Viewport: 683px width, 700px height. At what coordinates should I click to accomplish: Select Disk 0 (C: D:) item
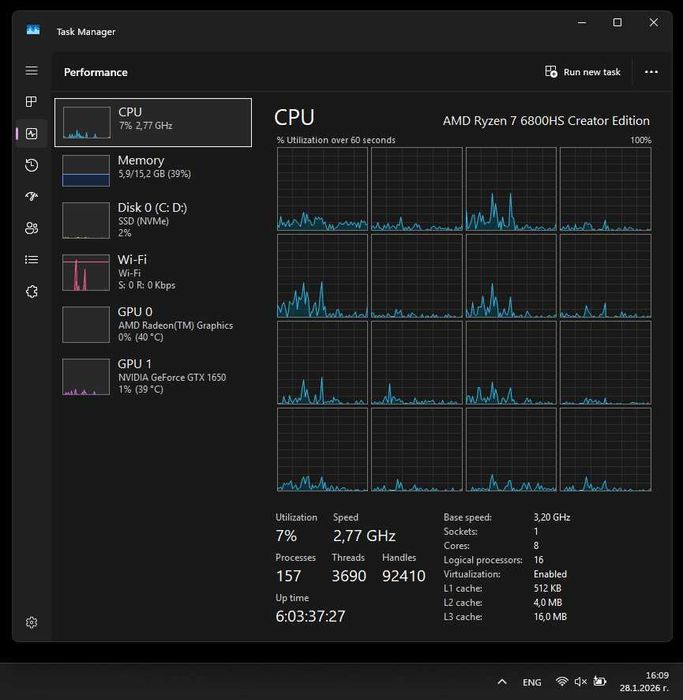click(x=153, y=219)
